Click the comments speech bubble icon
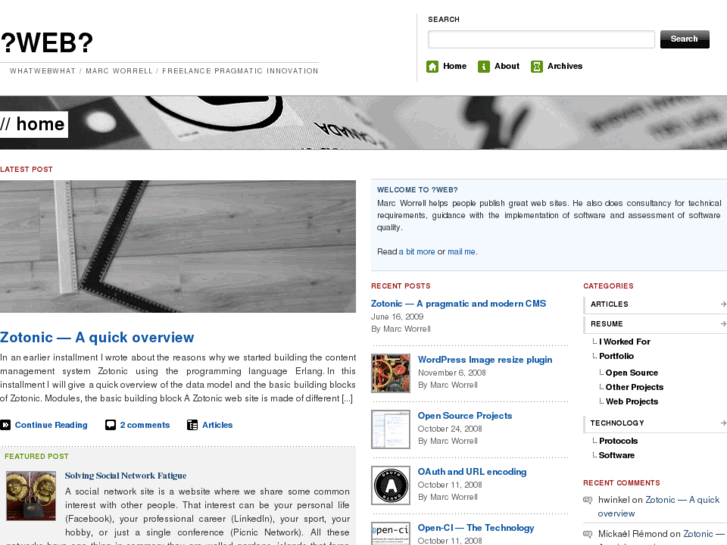Screen dimensions: 727x545 pos(110,425)
